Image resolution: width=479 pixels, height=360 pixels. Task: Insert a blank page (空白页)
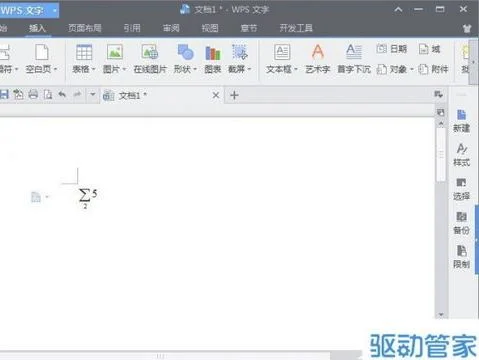pos(42,59)
